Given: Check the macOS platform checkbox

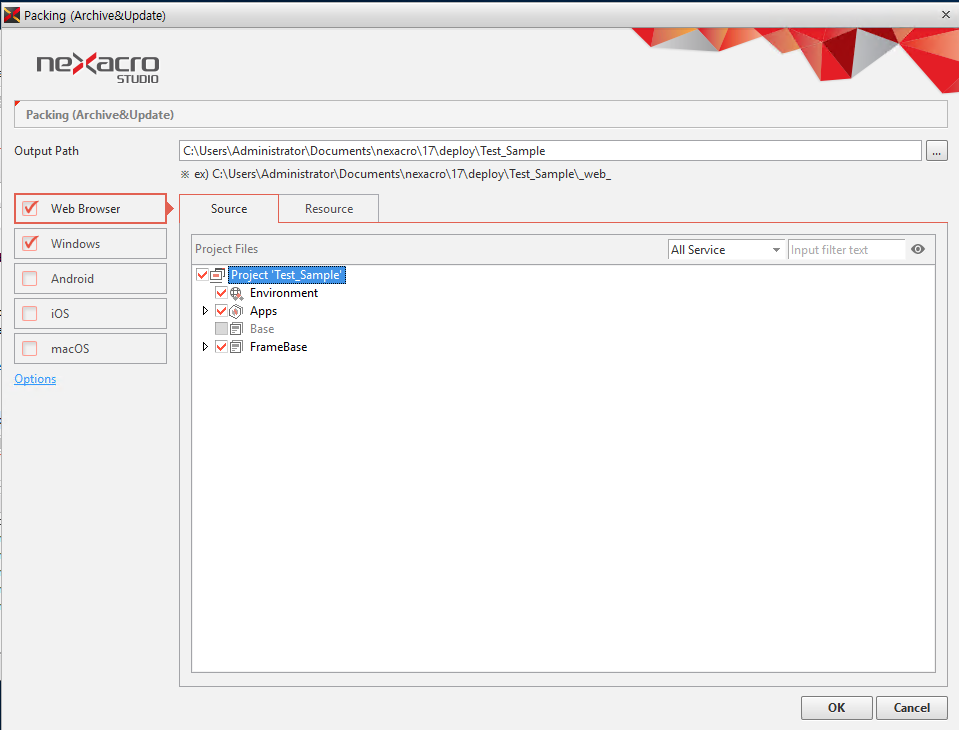Looking at the screenshot, I should [30, 349].
